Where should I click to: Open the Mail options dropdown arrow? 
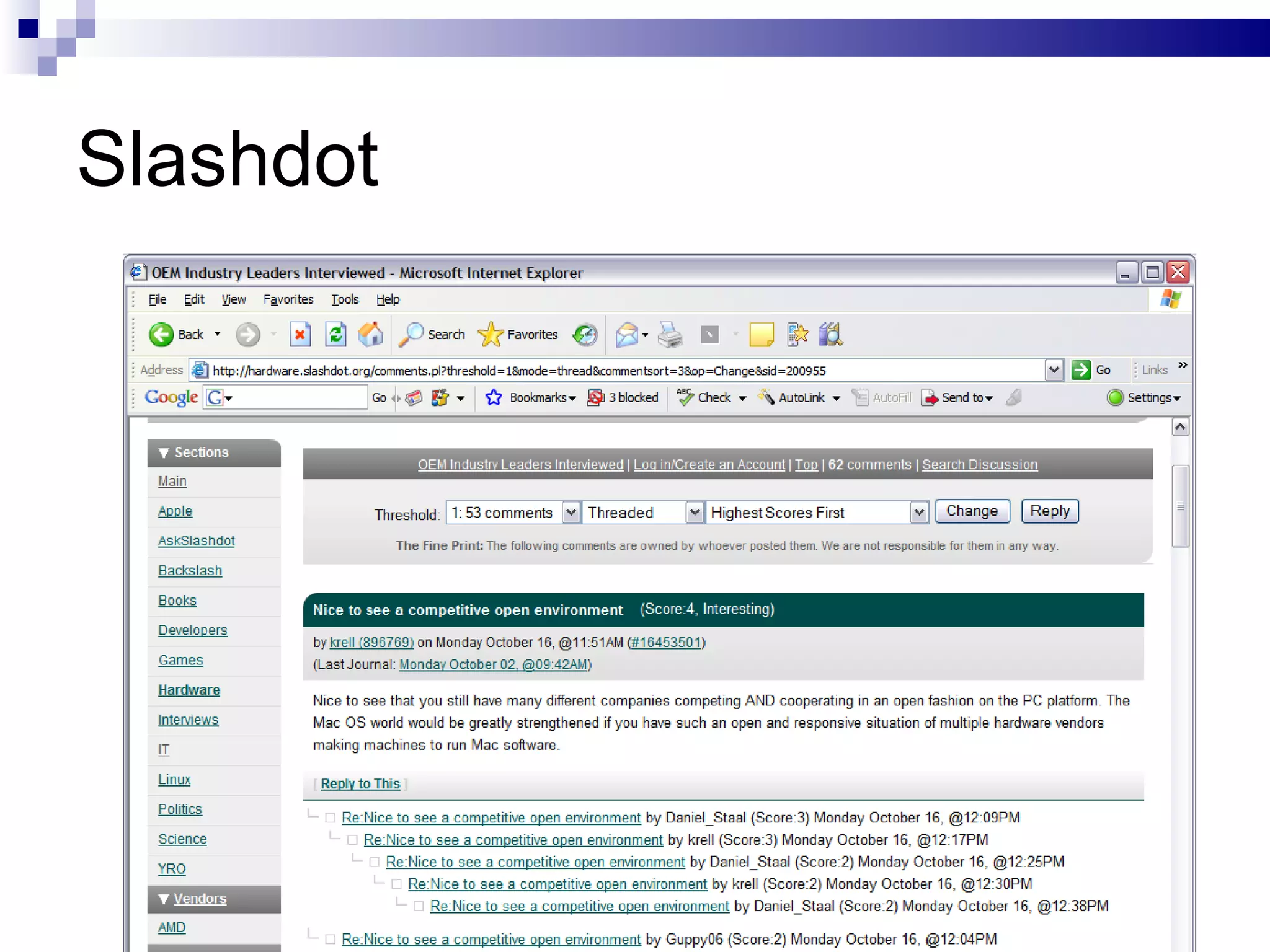(645, 335)
